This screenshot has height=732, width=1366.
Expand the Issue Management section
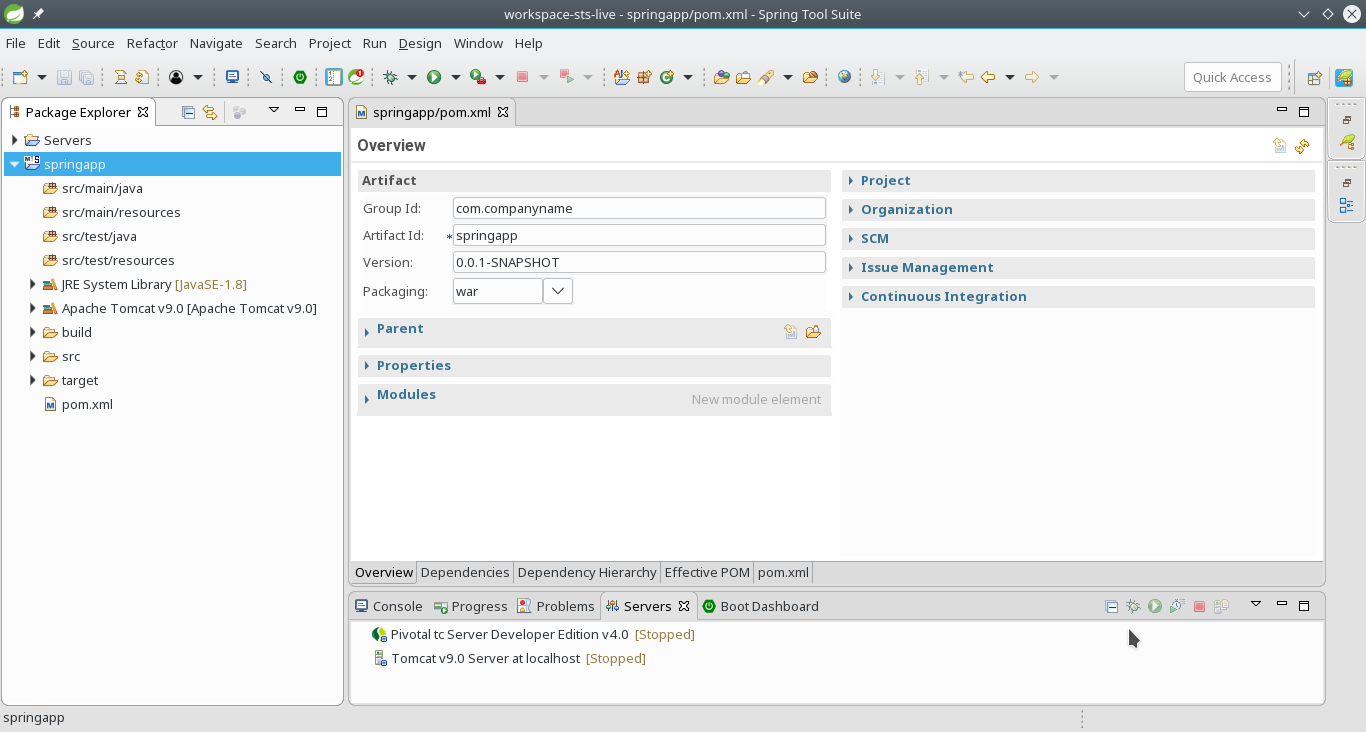[x=851, y=268]
